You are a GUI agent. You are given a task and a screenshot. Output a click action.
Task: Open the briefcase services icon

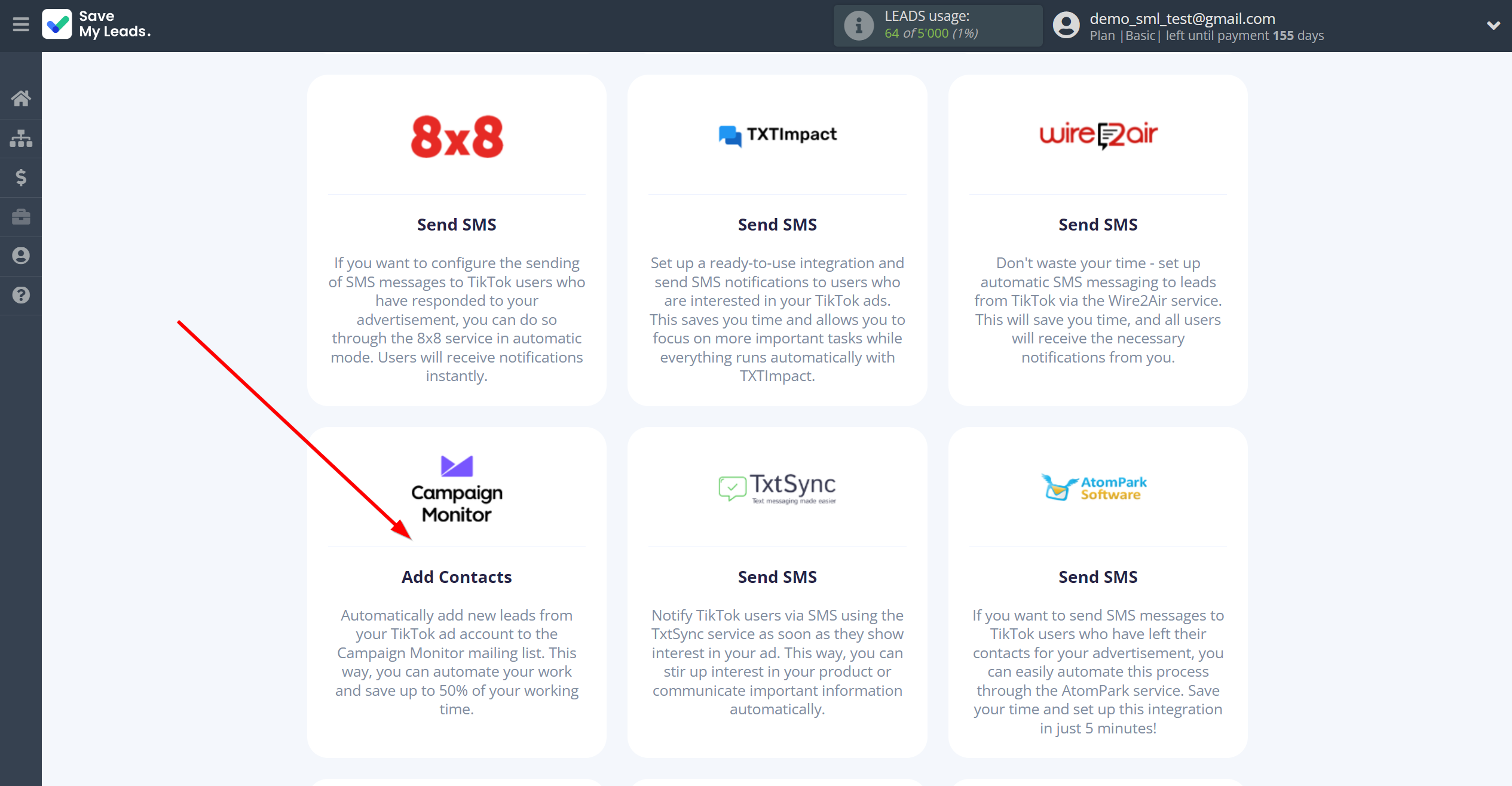coord(21,217)
